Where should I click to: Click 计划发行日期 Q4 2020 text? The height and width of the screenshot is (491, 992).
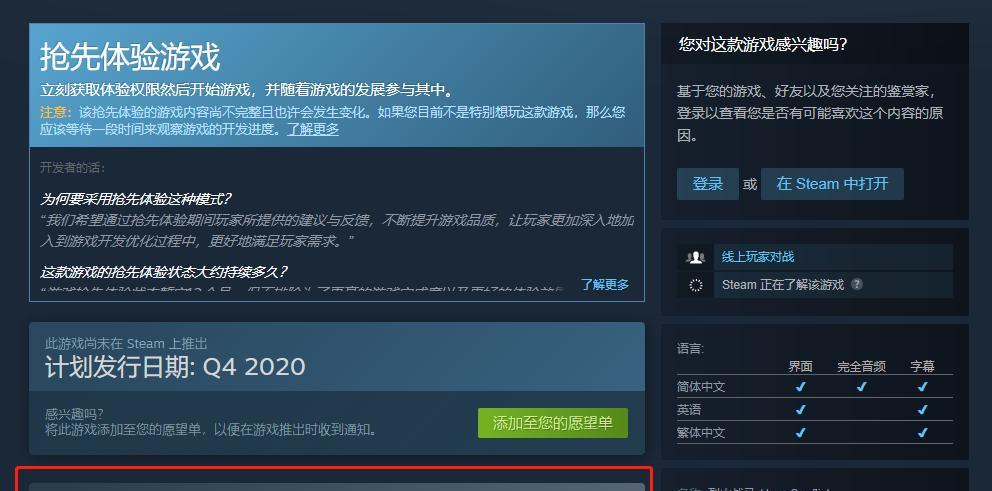coord(175,367)
